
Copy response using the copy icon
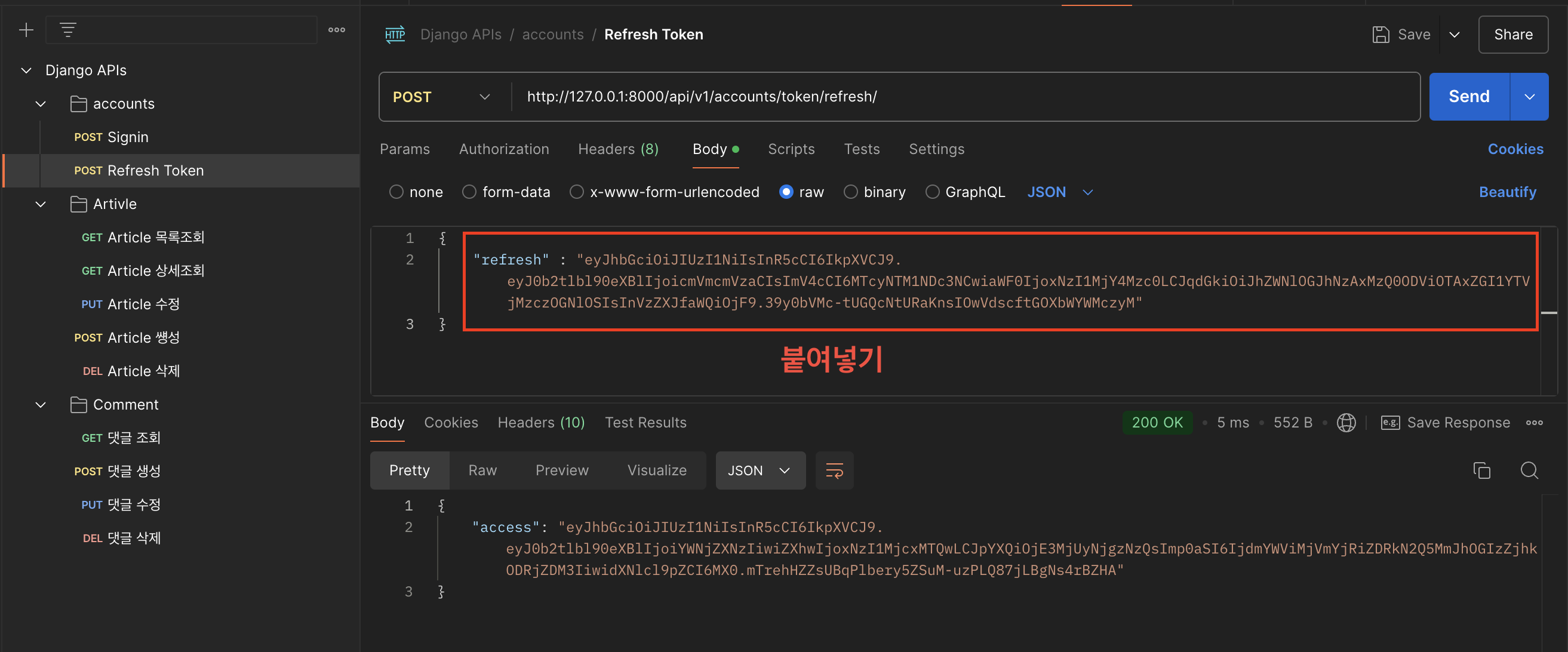(1481, 470)
